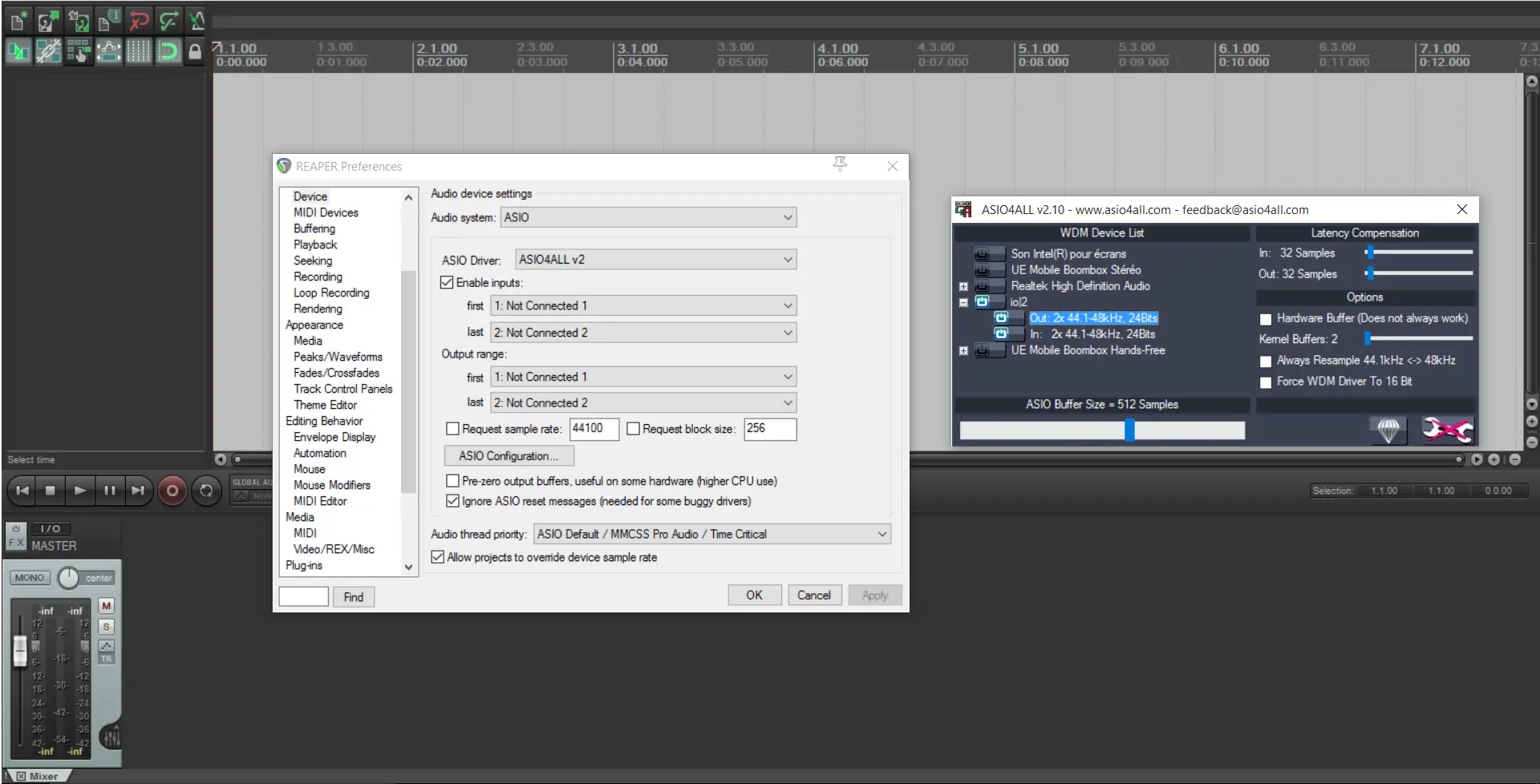Click OK in REAPER Preferences
The width and height of the screenshot is (1540, 784).
[x=754, y=595]
